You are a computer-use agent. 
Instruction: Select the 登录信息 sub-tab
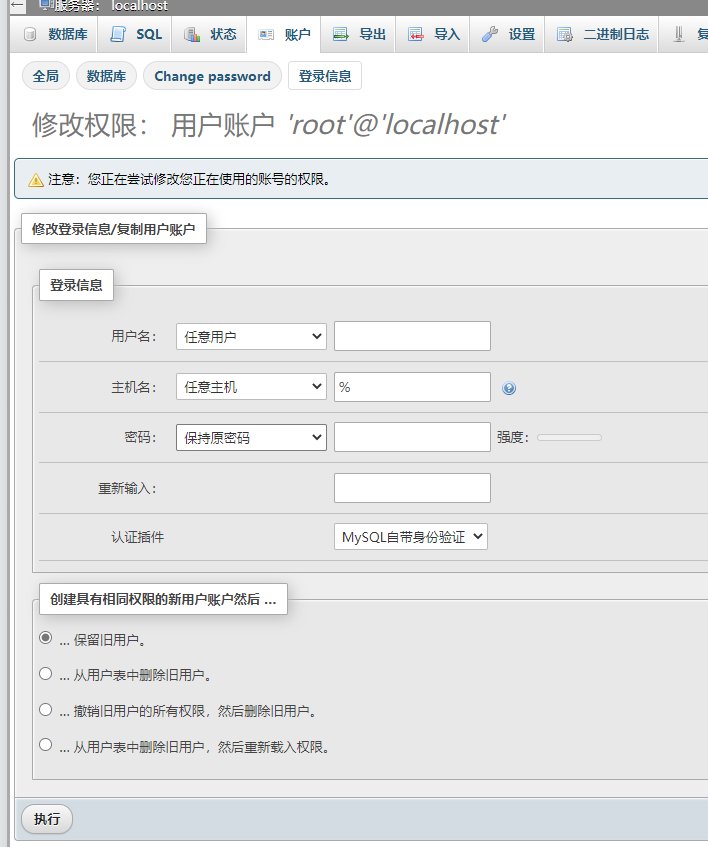pyautogui.click(x=325, y=76)
